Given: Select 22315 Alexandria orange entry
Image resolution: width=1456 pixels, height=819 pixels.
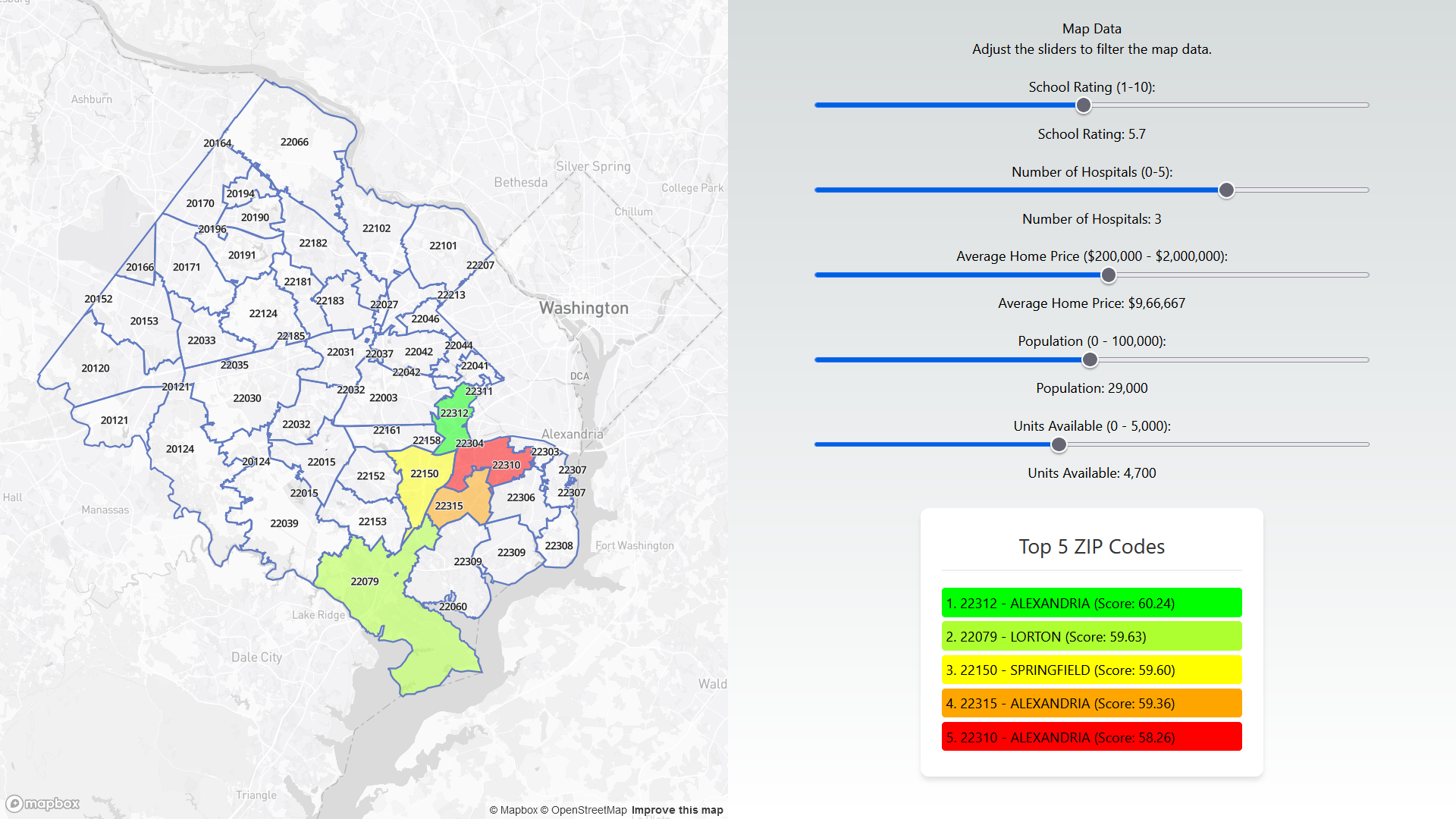Looking at the screenshot, I should tap(1090, 703).
